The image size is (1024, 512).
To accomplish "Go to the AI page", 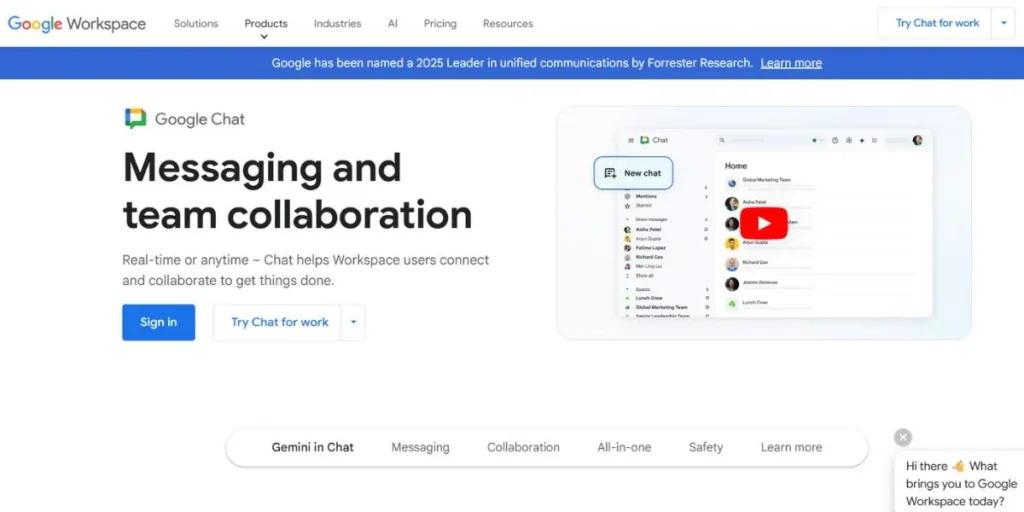I will tap(392, 24).
